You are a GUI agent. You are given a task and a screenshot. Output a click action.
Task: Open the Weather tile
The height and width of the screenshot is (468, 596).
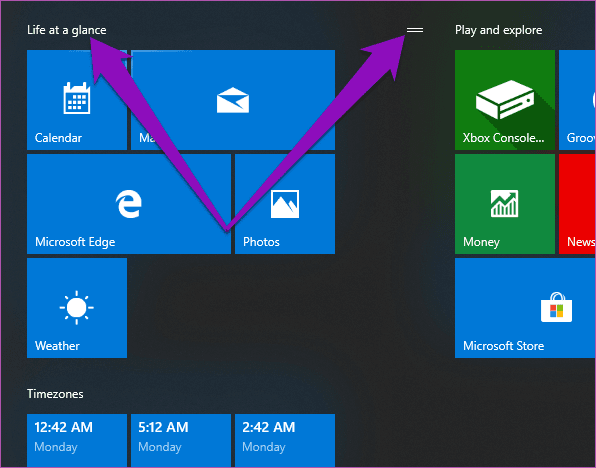click(77, 308)
